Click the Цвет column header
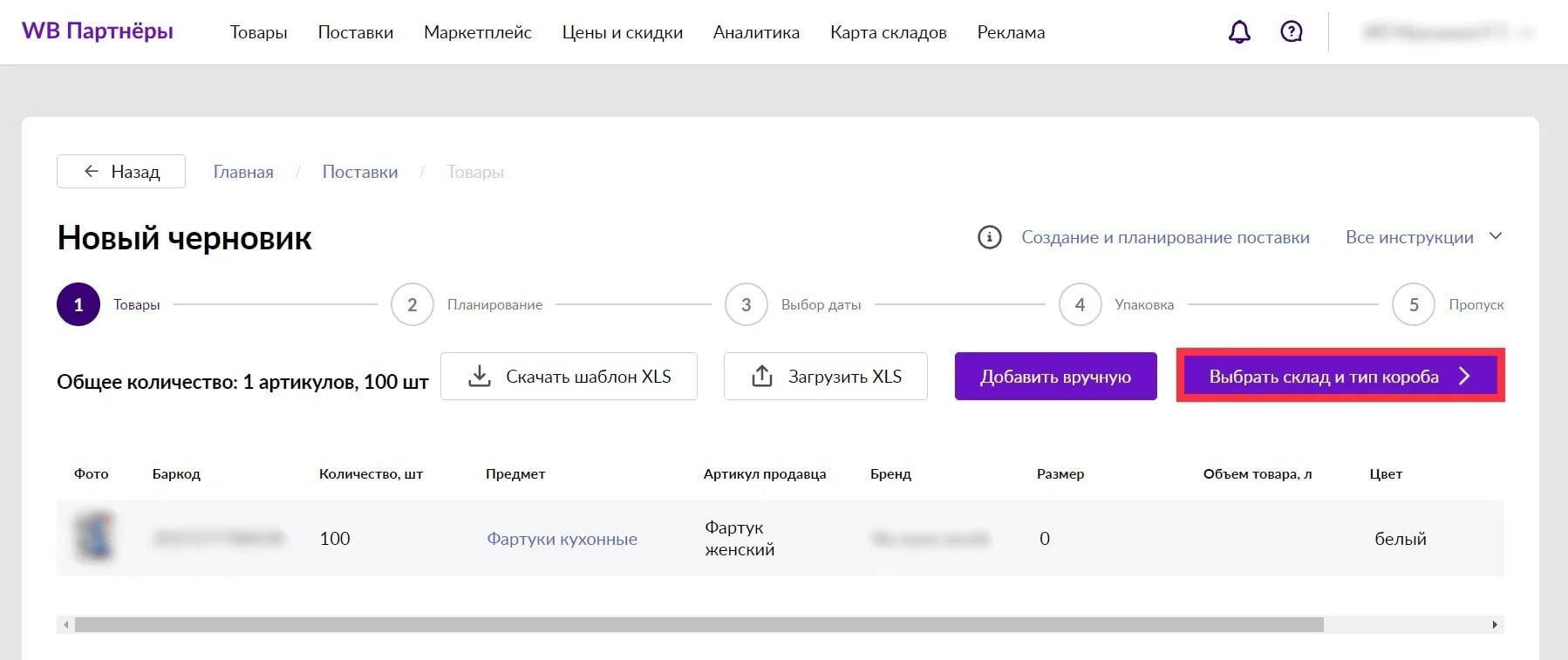Screen dimensions: 1568x660 coord(1386,474)
